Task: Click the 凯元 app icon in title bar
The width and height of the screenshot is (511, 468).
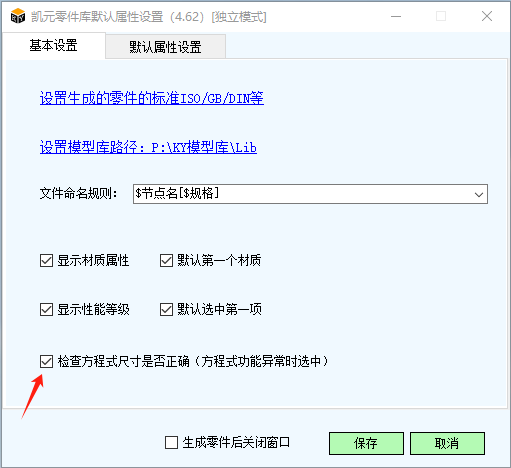Action: tap(18, 16)
